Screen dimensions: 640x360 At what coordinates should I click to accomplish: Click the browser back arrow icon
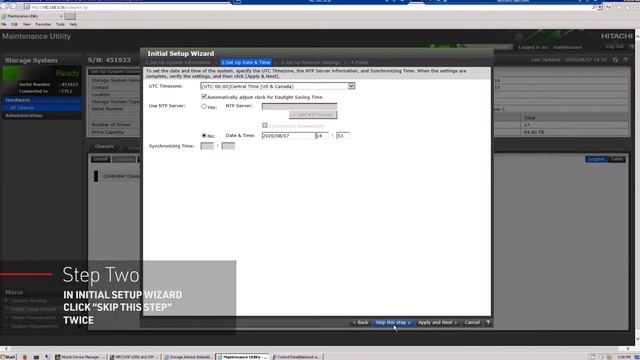[x=4, y=7]
